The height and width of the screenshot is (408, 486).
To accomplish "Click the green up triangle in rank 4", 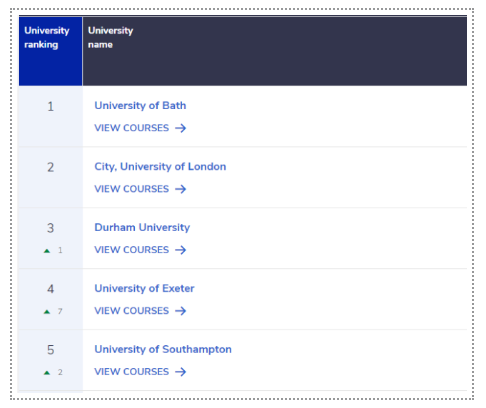I will click(47, 312).
